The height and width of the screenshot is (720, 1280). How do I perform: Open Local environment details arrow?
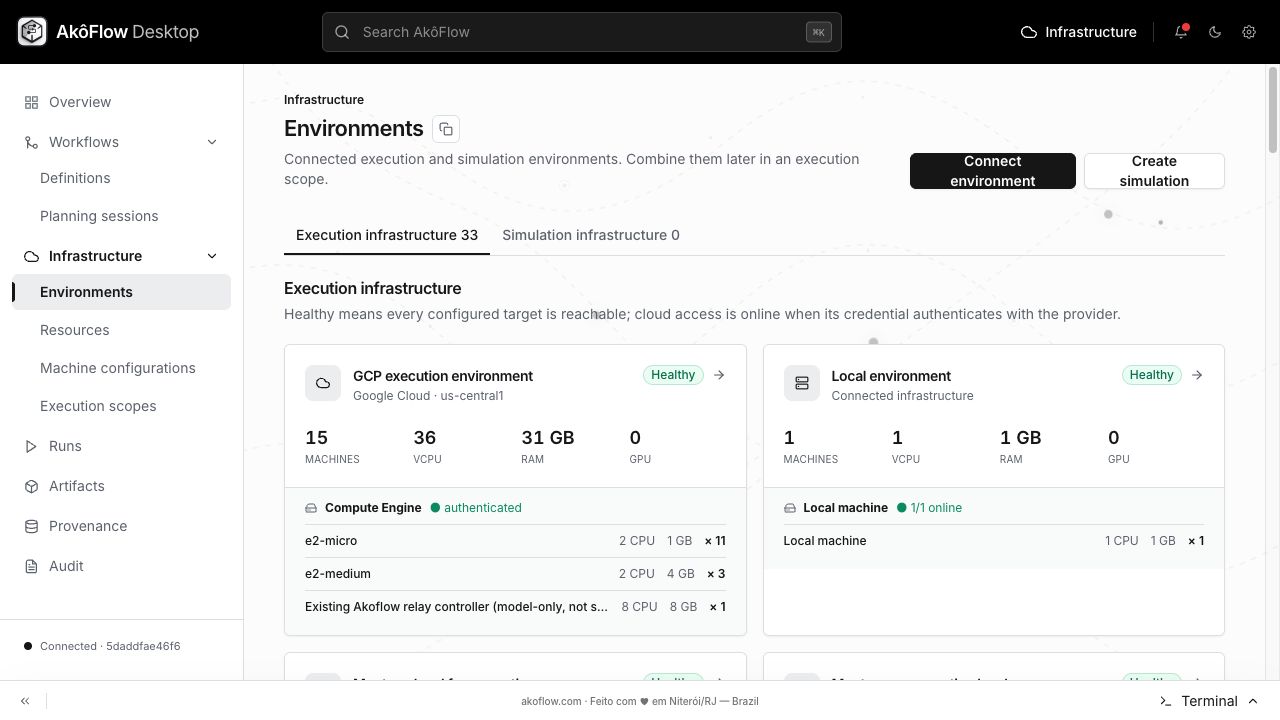1197,375
